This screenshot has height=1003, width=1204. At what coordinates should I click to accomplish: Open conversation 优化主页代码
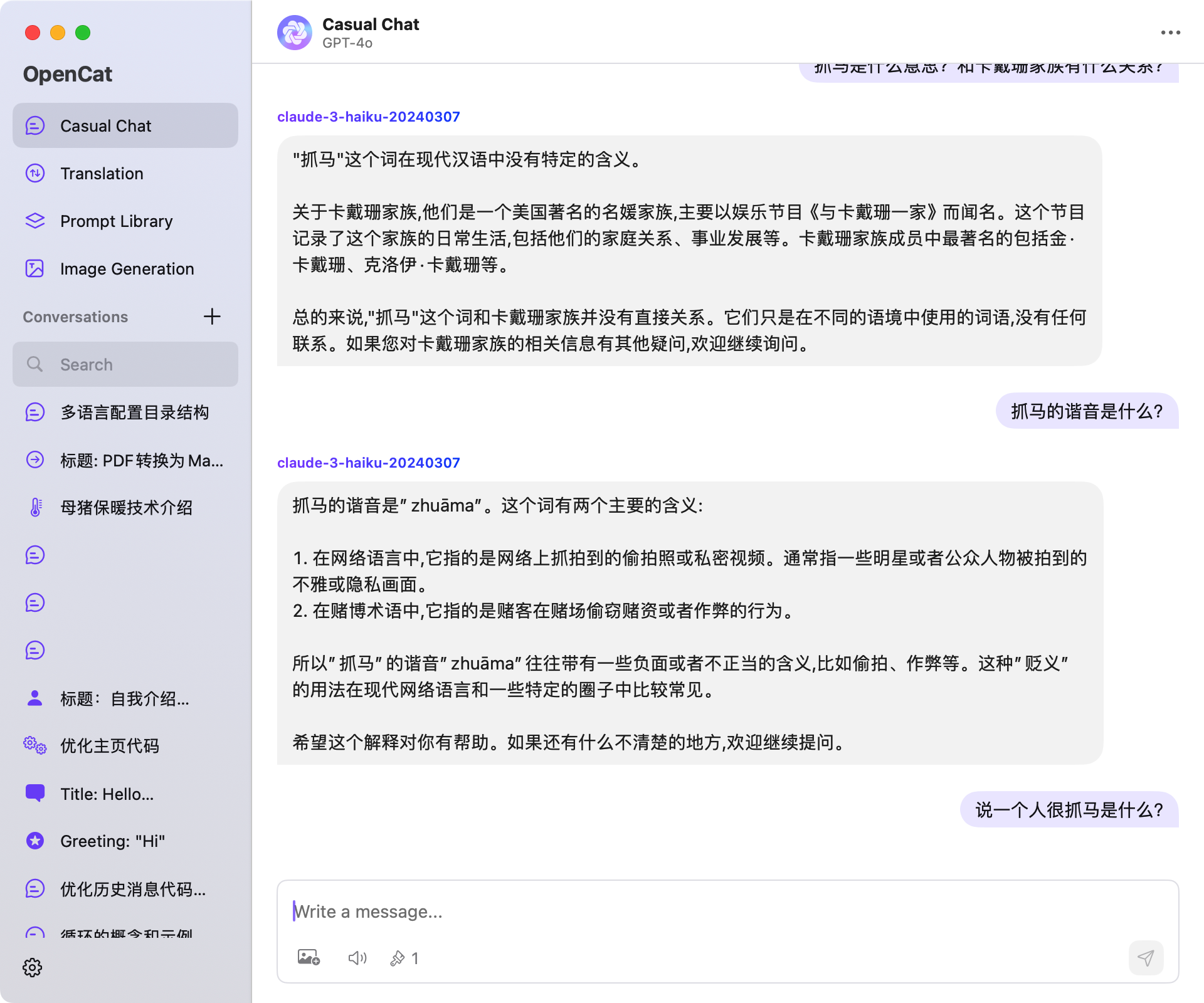tap(125, 745)
